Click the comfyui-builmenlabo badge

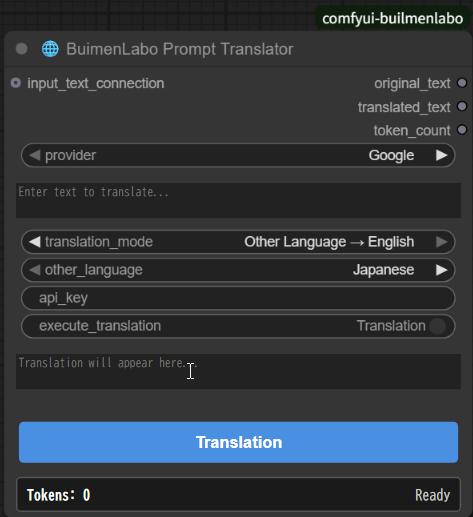point(393,19)
